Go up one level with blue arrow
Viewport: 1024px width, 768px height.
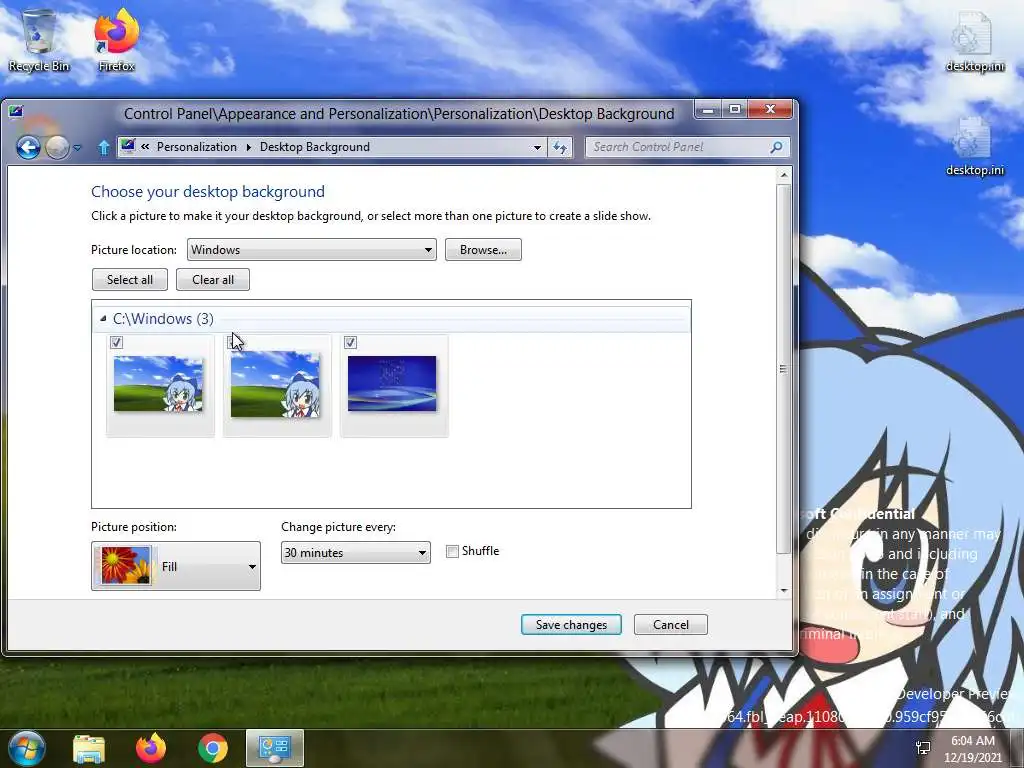click(103, 148)
